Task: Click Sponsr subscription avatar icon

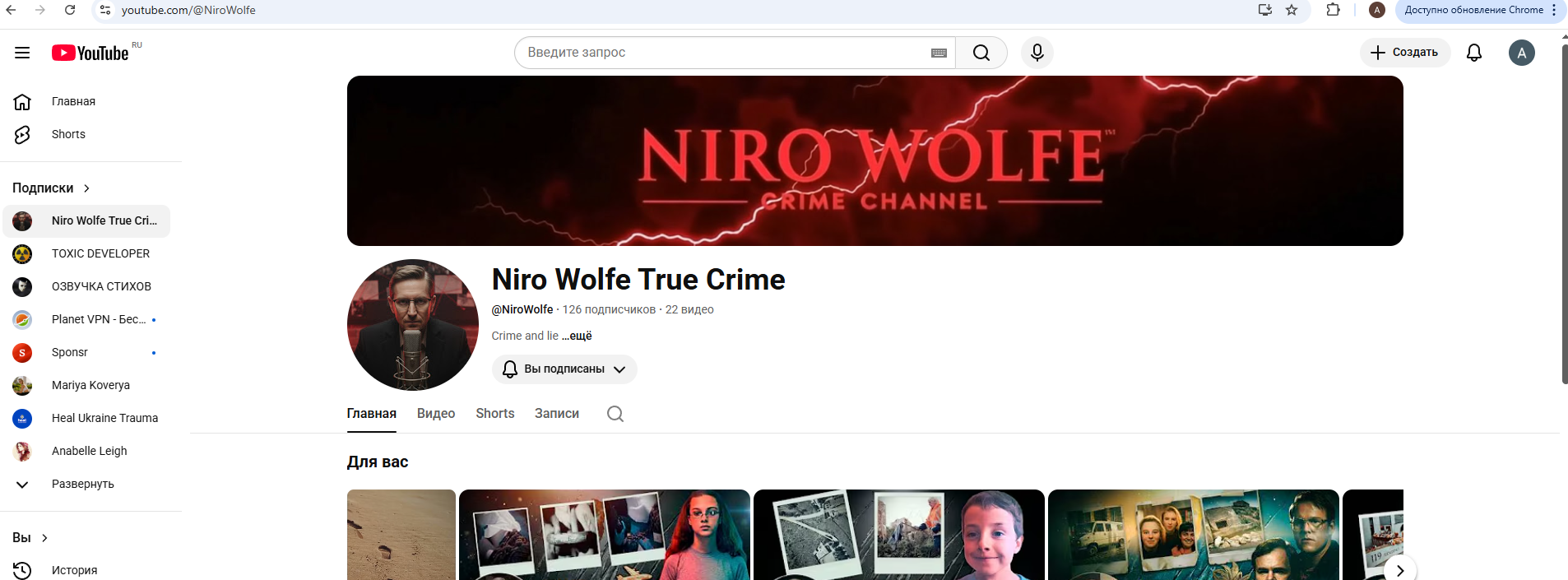Action: (x=22, y=352)
